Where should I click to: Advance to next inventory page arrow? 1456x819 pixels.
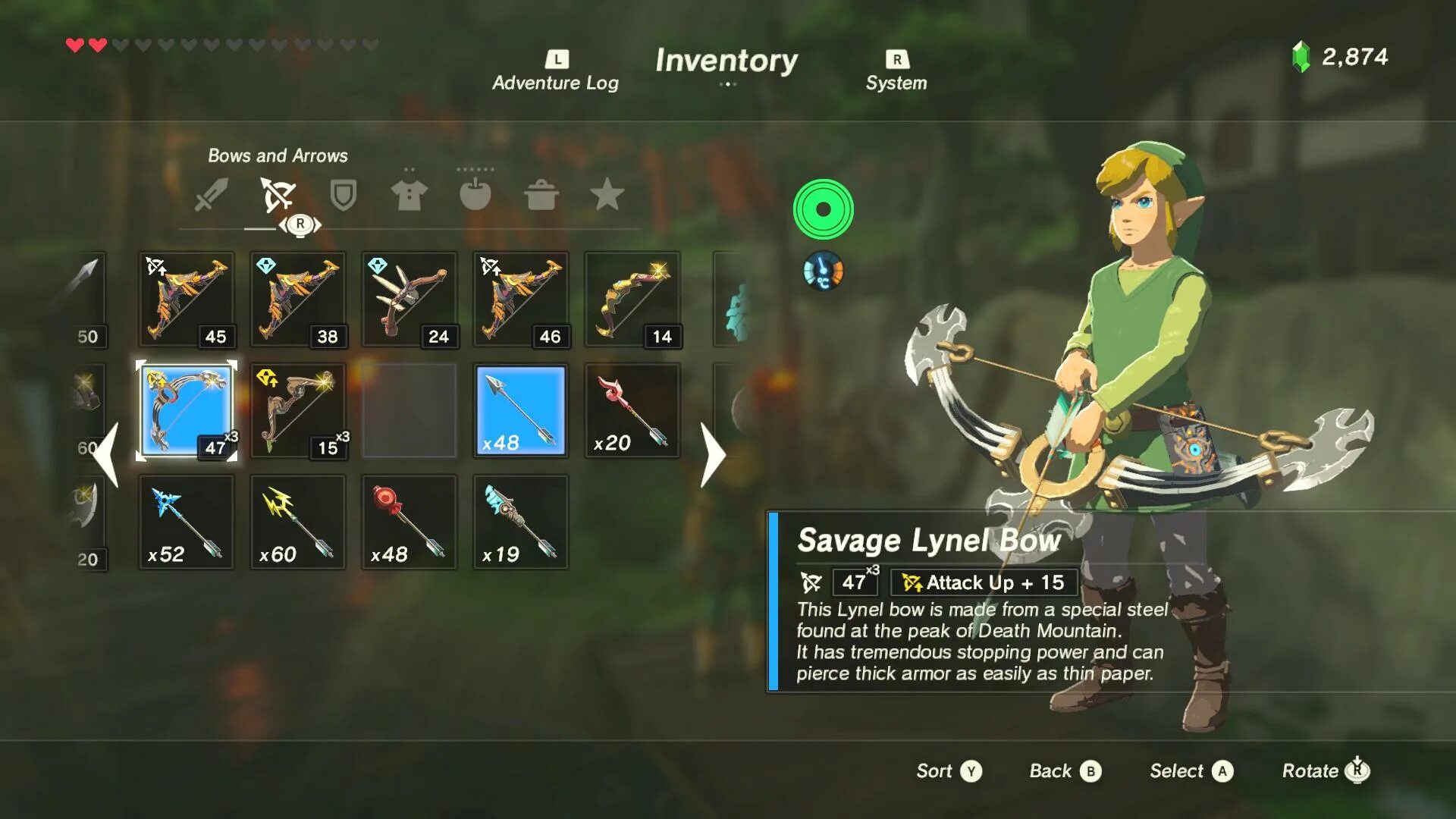tap(712, 454)
